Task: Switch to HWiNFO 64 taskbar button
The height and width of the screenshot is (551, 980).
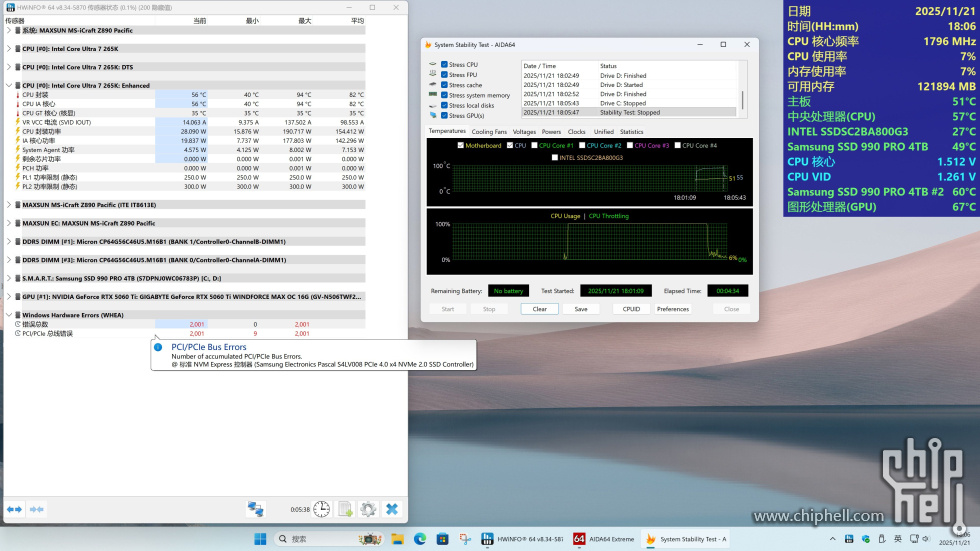Action: pos(523,539)
